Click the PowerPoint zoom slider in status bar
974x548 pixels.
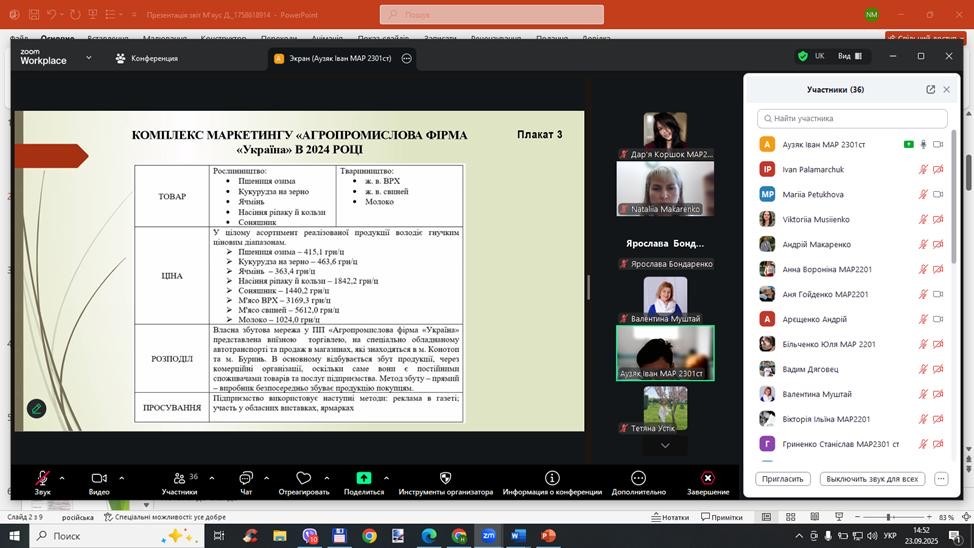pyautogui.click(x=888, y=517)
